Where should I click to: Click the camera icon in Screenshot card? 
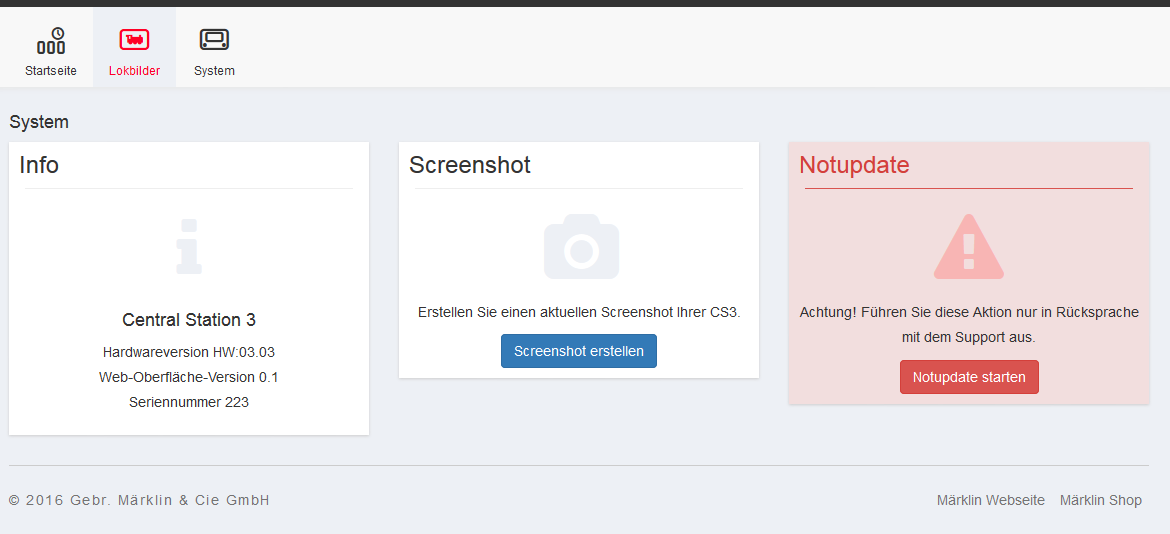click(581, 246)
